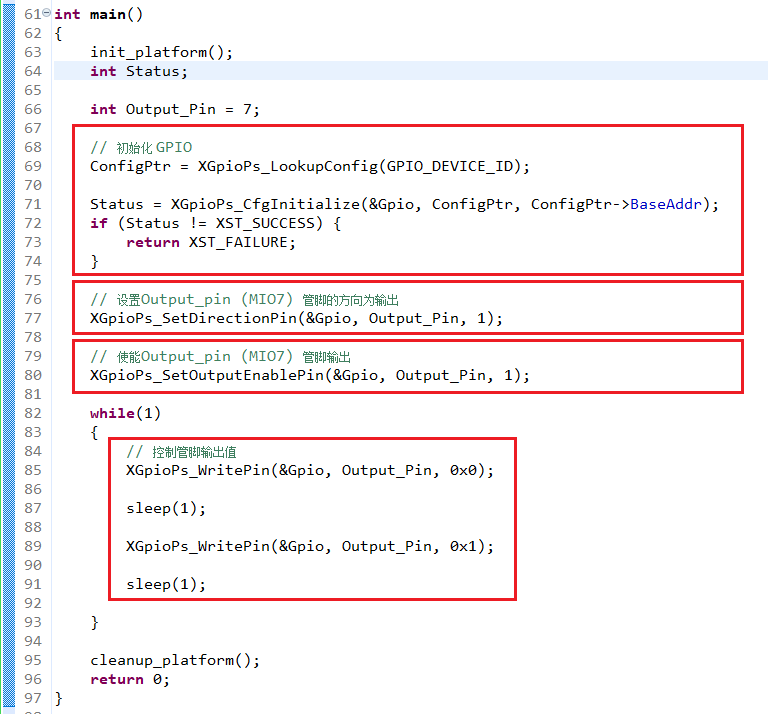
Task: Collapse the main() function fold marker
Action: pos(46,13)
